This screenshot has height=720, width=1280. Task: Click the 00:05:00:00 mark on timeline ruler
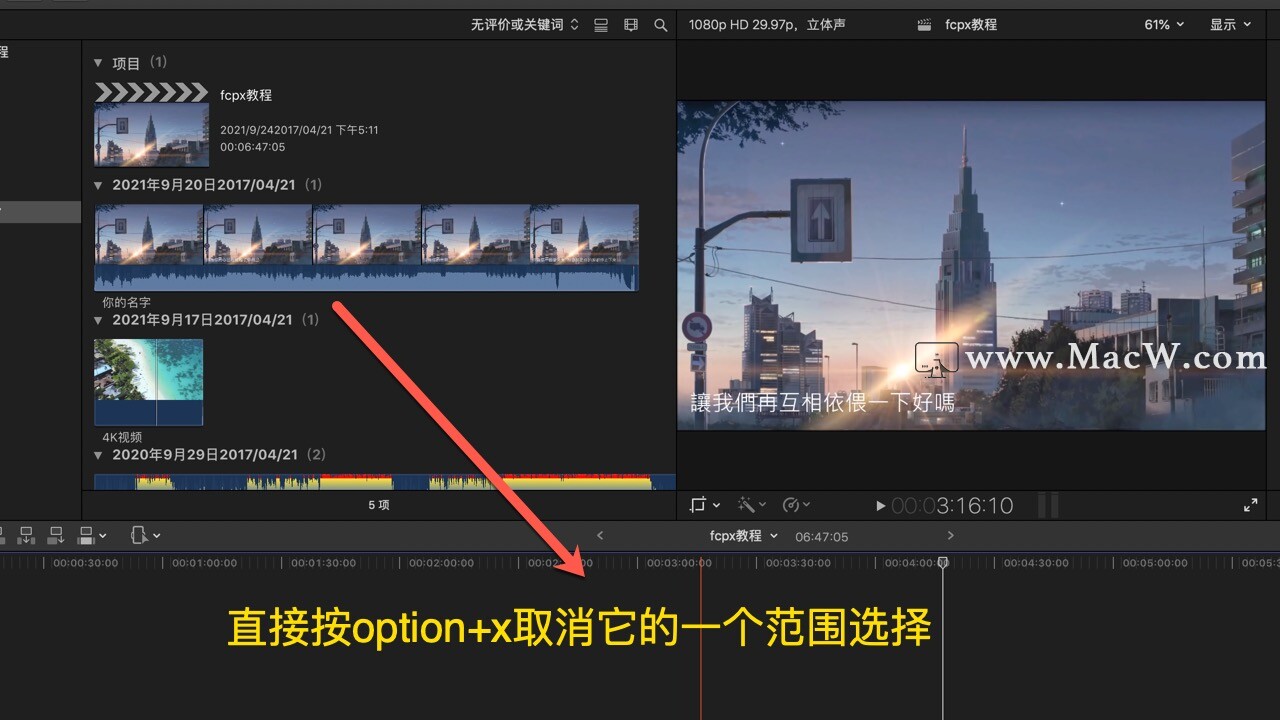click(1155, 563)
